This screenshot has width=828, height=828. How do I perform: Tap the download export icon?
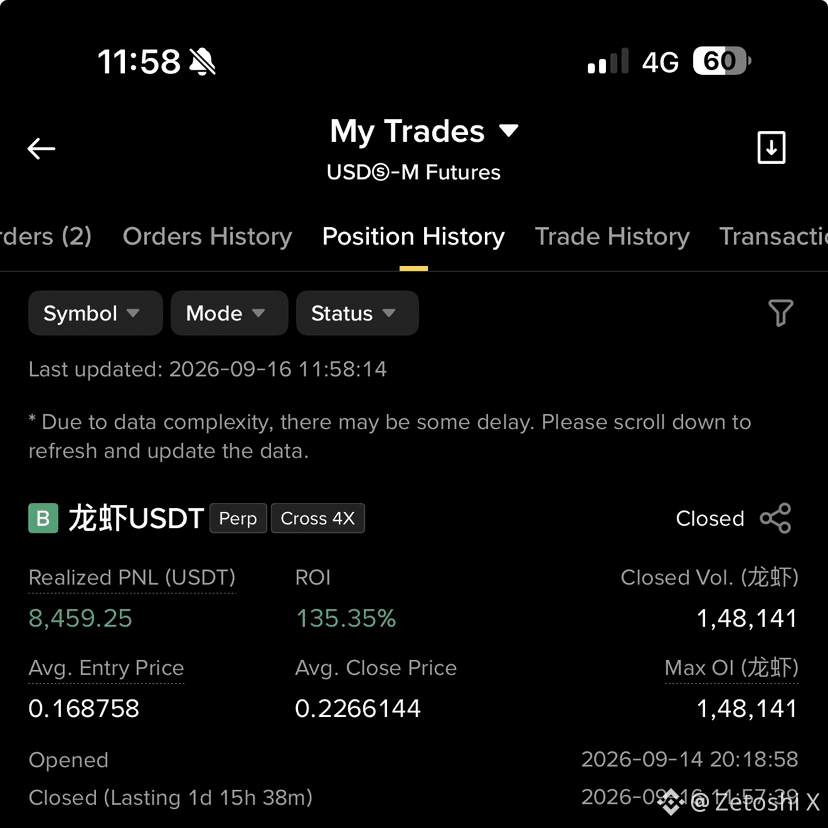[771, 147]
